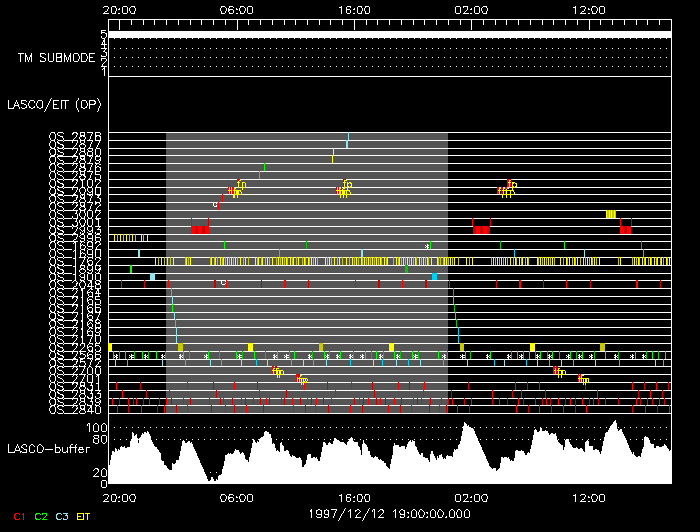Click the red block inside the gray region
This screenshot has width=700, height=532.
(x=201, y=229)
